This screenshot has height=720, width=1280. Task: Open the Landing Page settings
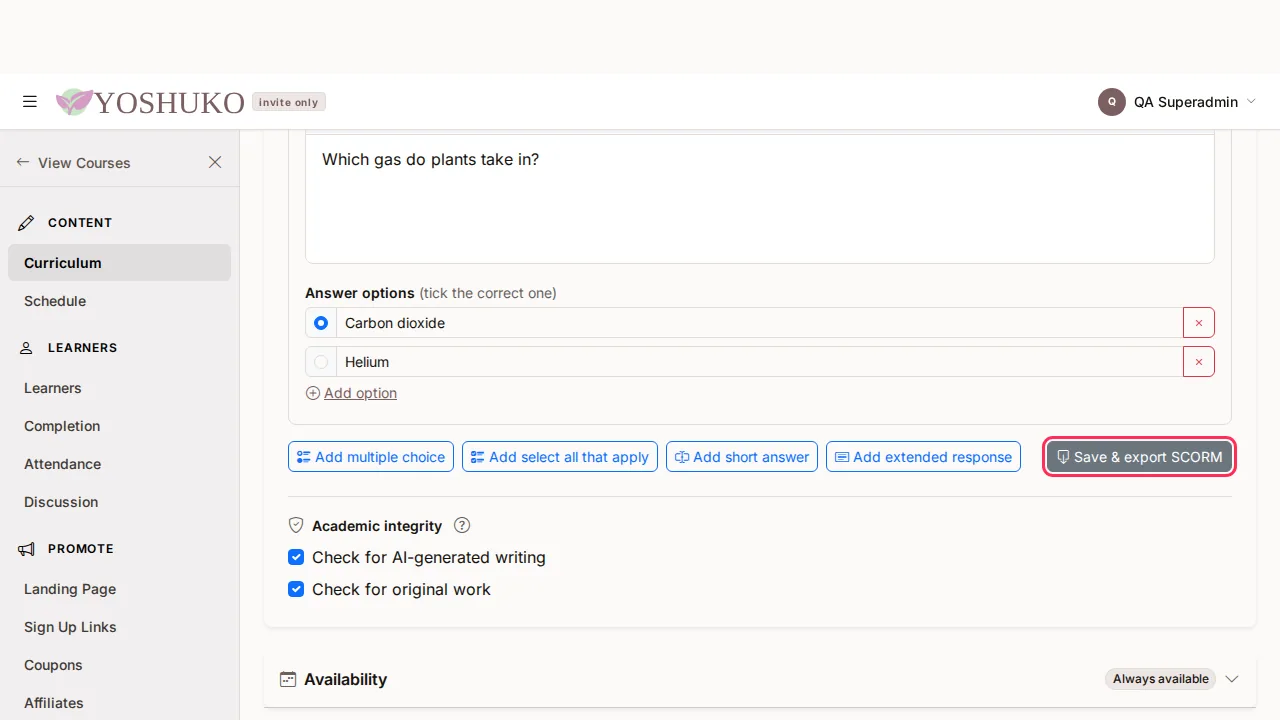coord(119,589)
